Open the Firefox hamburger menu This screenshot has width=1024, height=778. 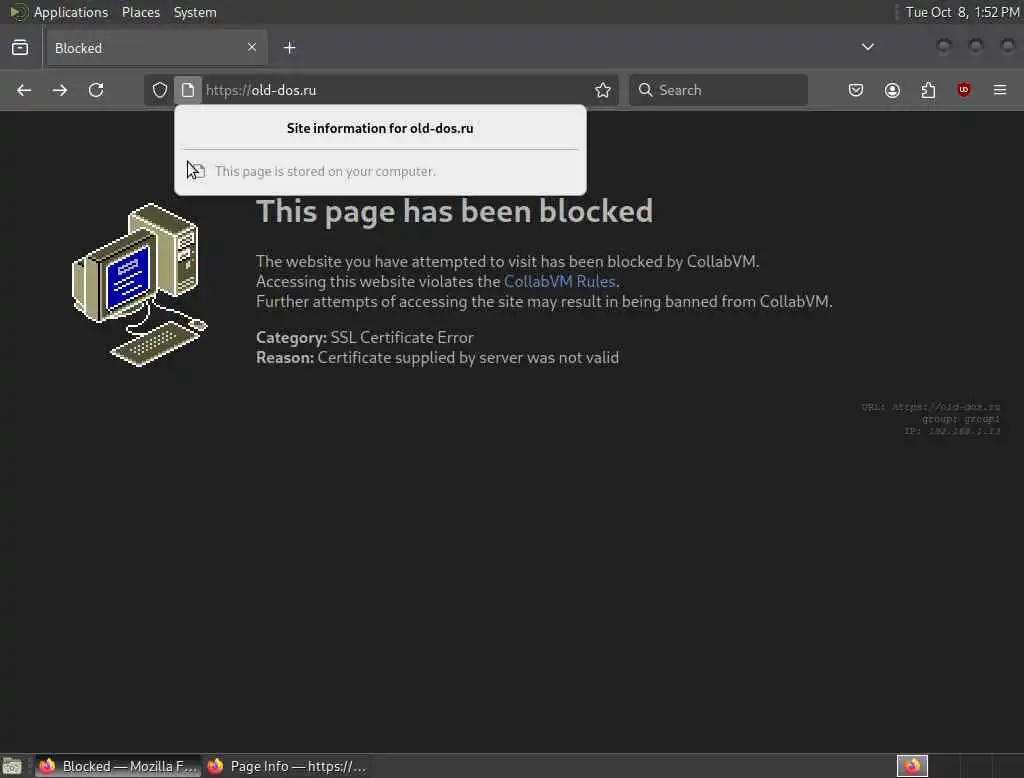tap(1000, 89)
